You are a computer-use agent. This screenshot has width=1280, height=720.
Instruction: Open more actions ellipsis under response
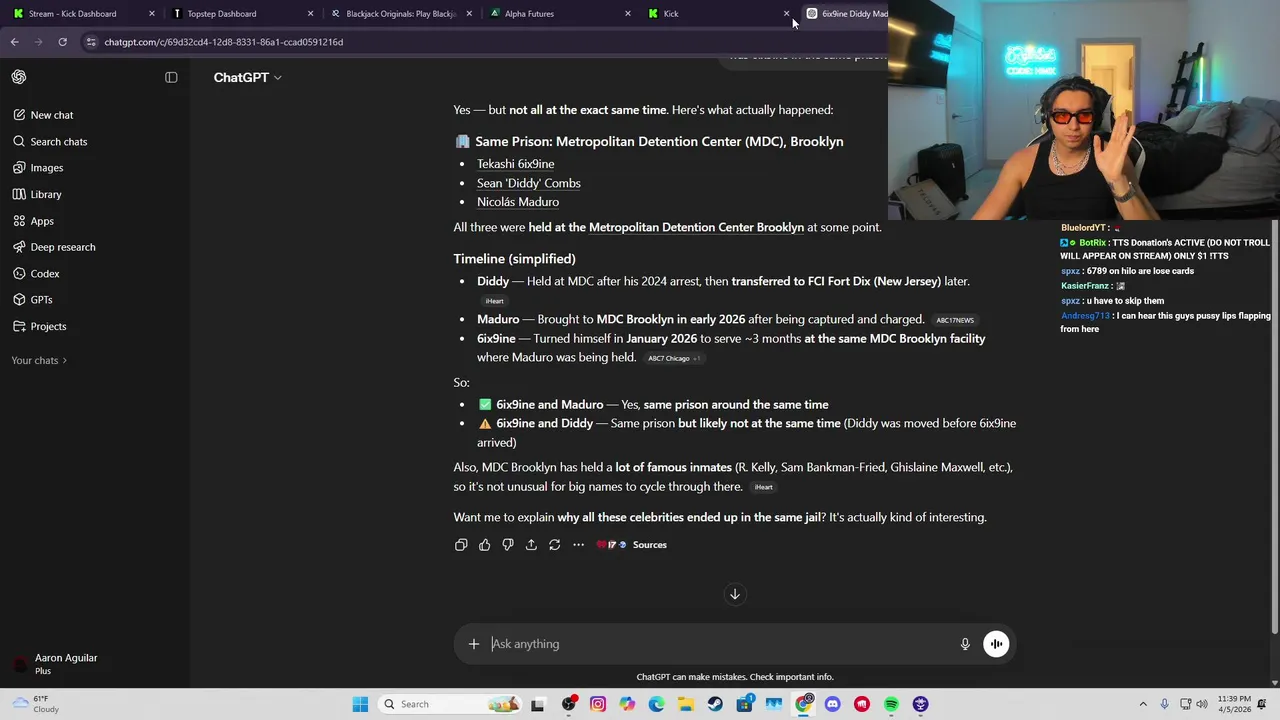click(x=578, y=545)
